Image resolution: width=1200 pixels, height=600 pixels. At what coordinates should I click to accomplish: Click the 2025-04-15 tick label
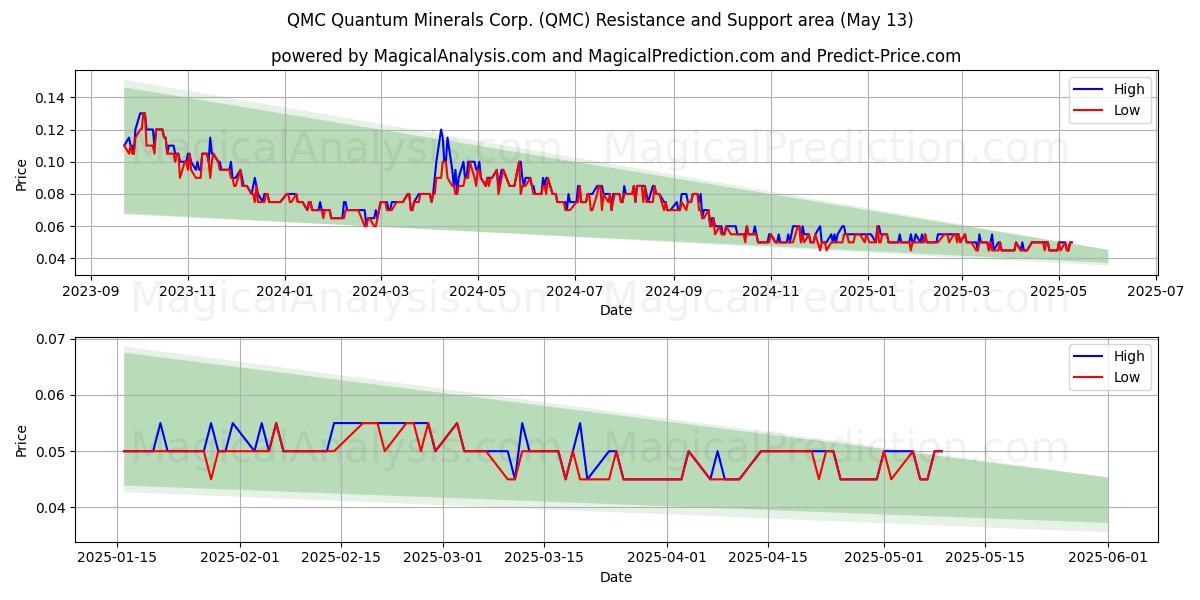pyautogui.click(x=768, y=558)
